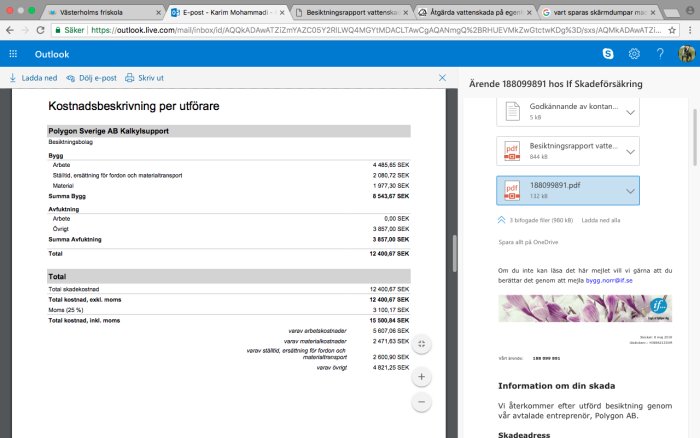The image size is (700, 438).
Task: Switch to the Västerholms friskola tab
Action: click(x=103, y=13)
